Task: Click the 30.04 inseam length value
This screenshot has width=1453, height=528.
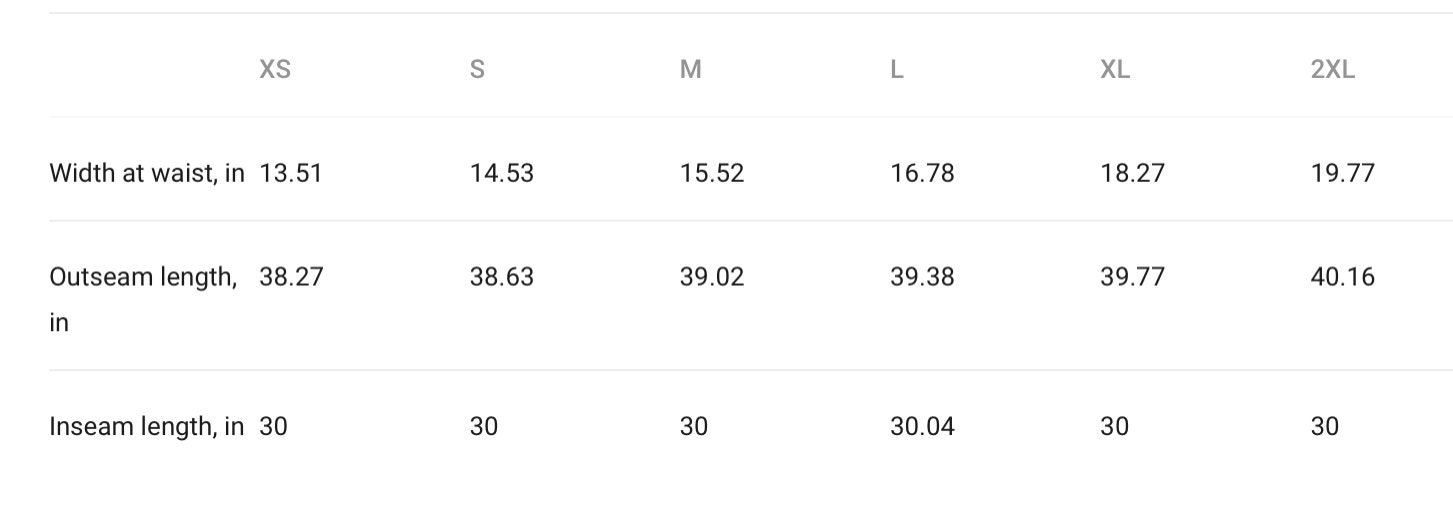Action: pos(922,427)
